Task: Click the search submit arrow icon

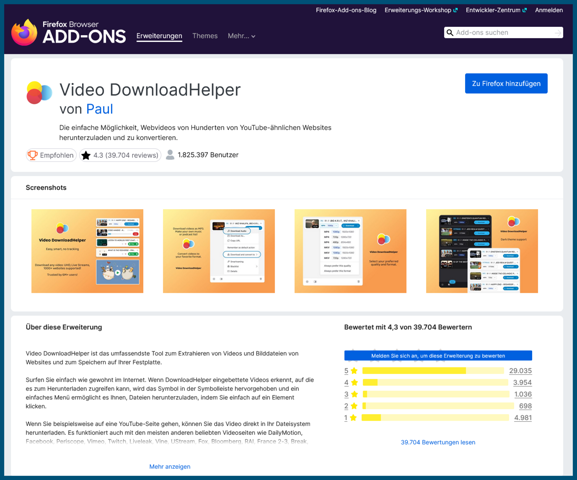Action: (558, 33)
